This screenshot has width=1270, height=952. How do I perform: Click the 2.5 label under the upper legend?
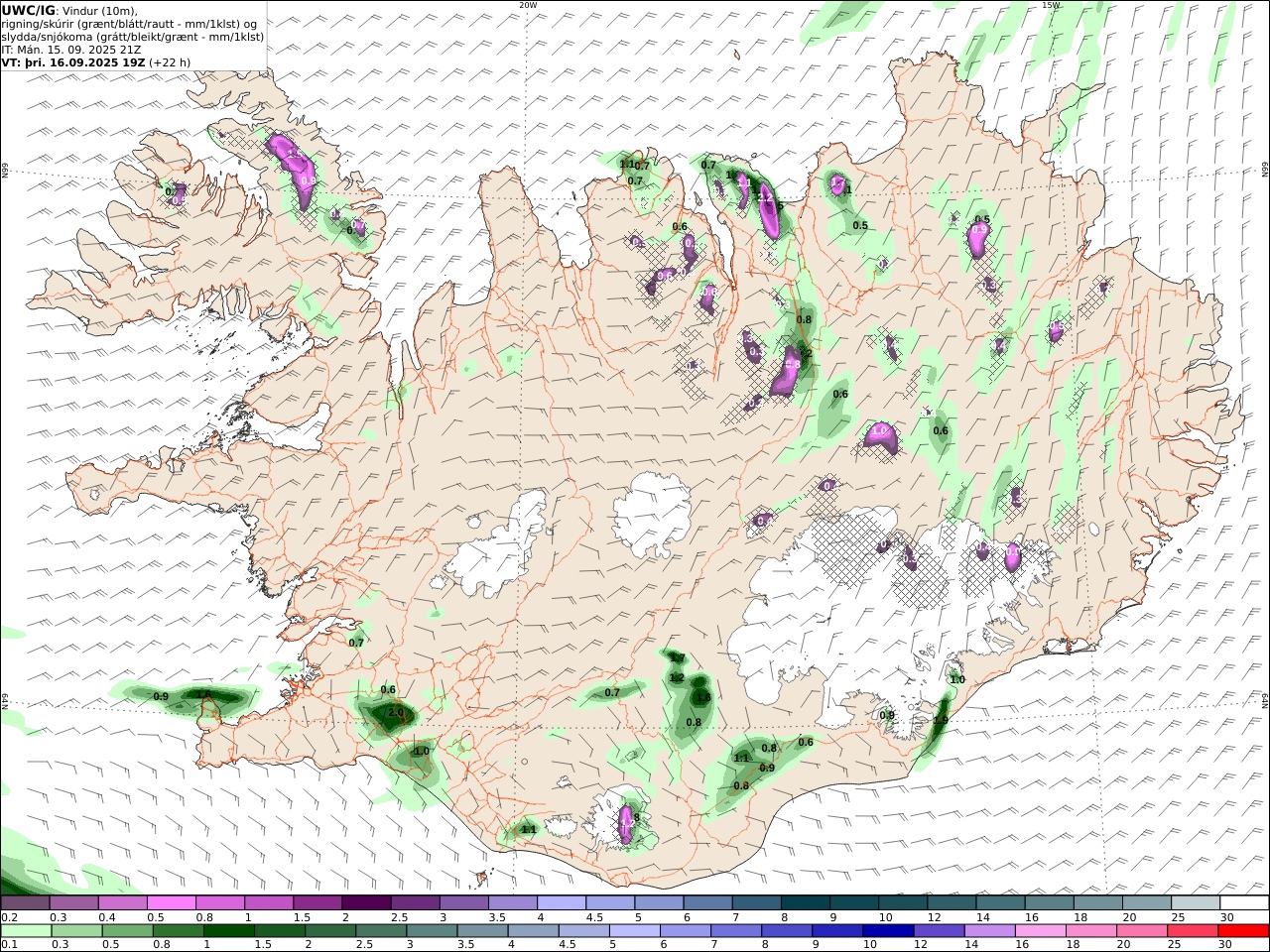399,917
